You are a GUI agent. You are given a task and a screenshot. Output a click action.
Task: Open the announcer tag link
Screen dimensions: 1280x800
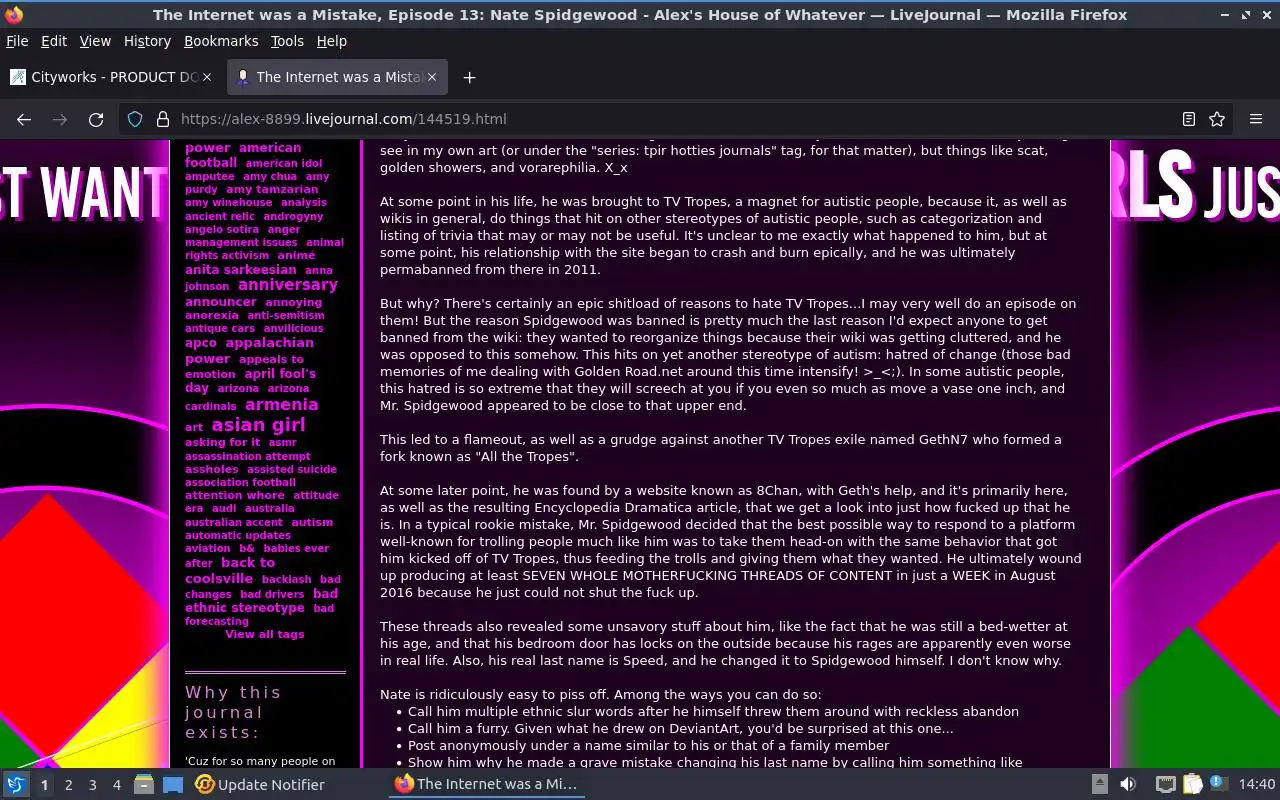tap(220, 301)
